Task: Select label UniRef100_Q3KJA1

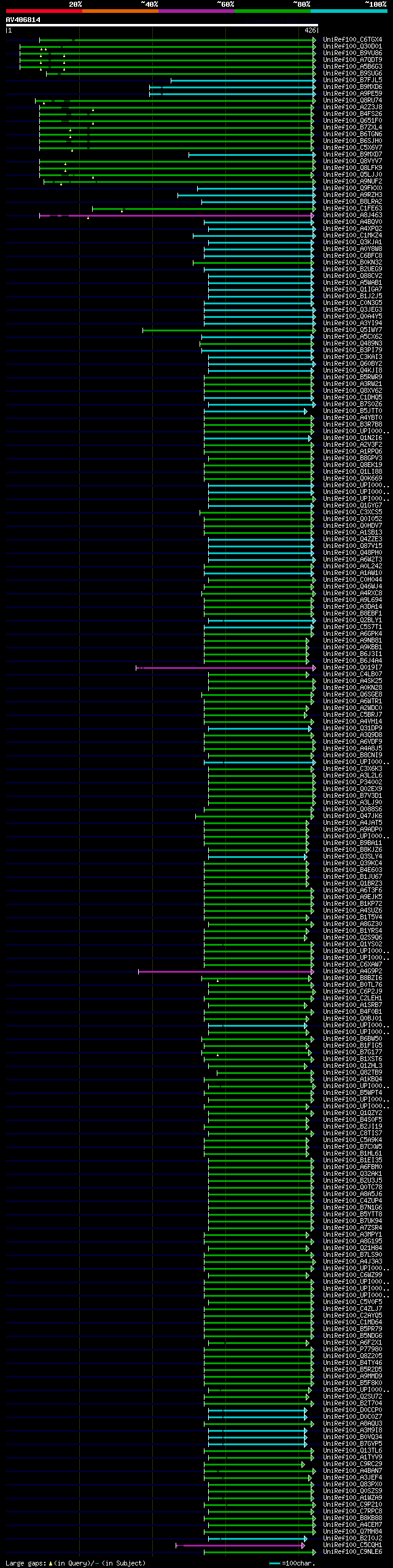Action: (x=352, y=242)
